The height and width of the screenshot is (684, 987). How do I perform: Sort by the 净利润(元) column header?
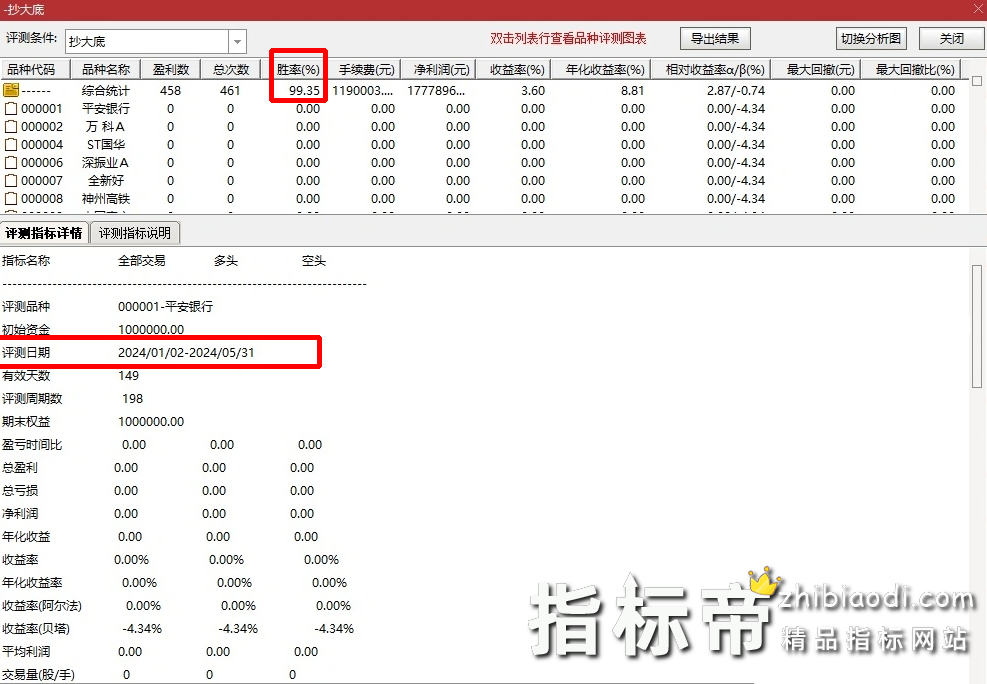coord(441,69)
